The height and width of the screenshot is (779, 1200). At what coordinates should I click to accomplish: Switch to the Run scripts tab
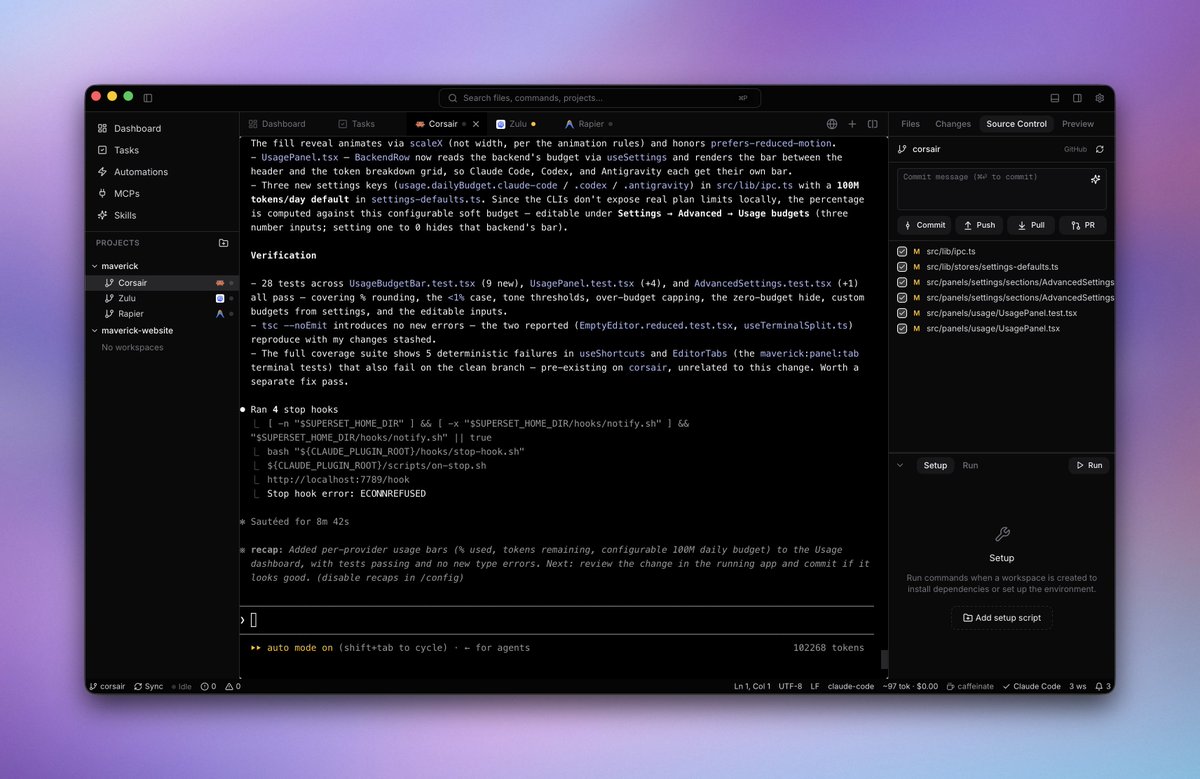[x=970, y=465]
